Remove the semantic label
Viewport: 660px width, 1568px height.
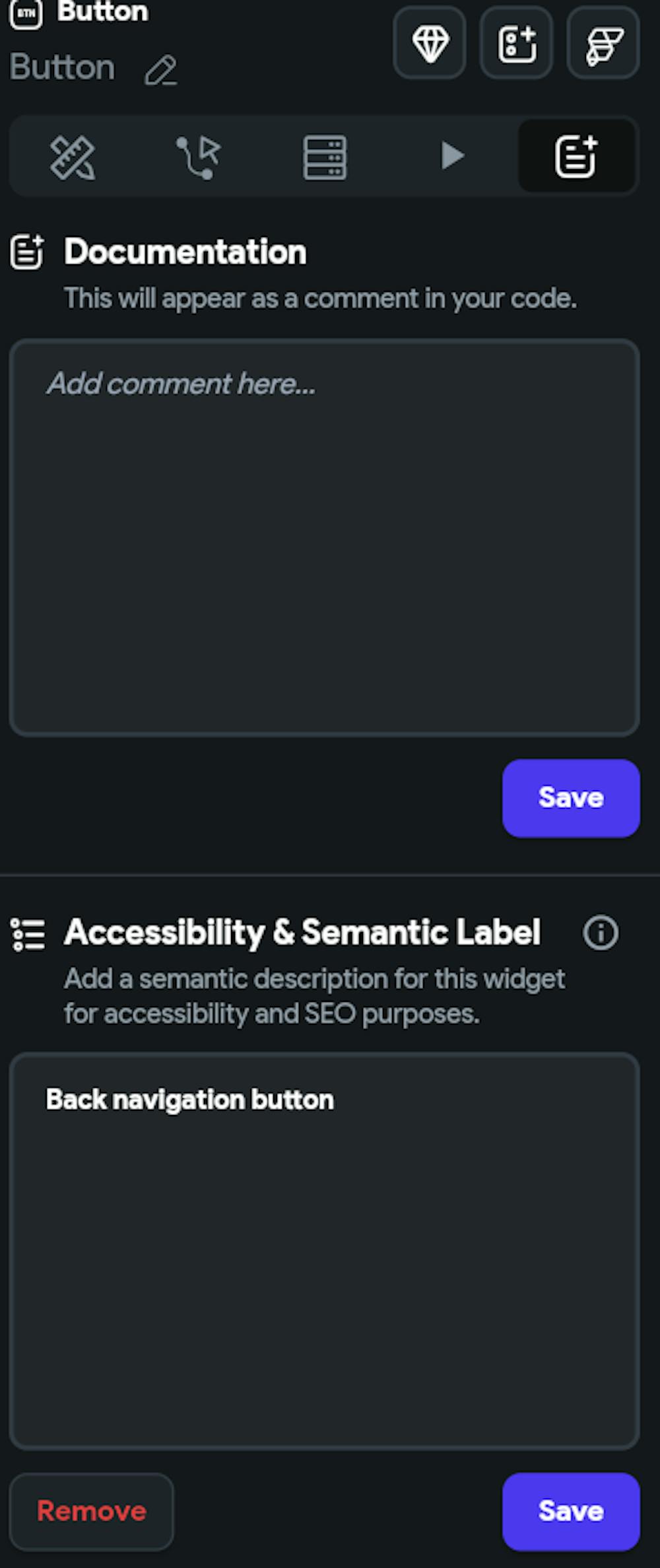pos(92,1511)
